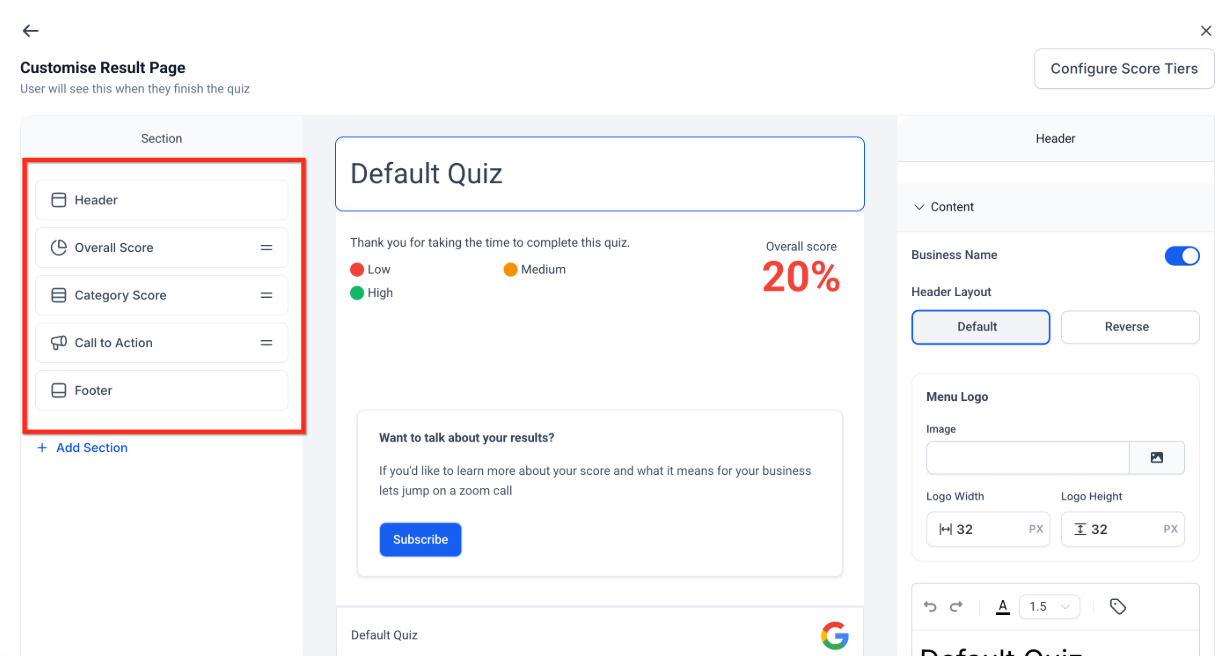Select the Header section item
Viewport: 1232px width, 656px height.
[x=161, y=200]
